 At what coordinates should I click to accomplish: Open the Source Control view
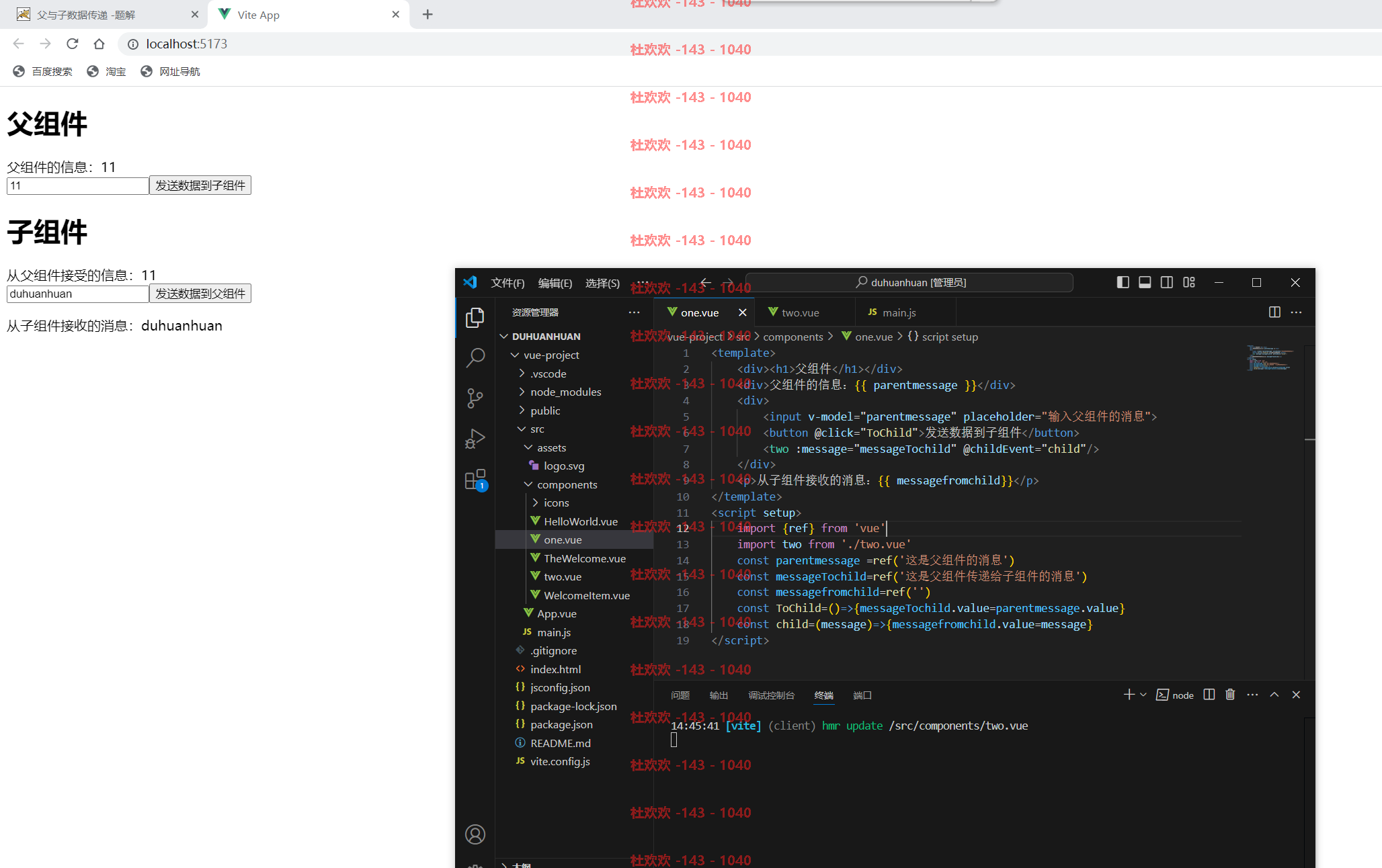(x=475, y=398)
